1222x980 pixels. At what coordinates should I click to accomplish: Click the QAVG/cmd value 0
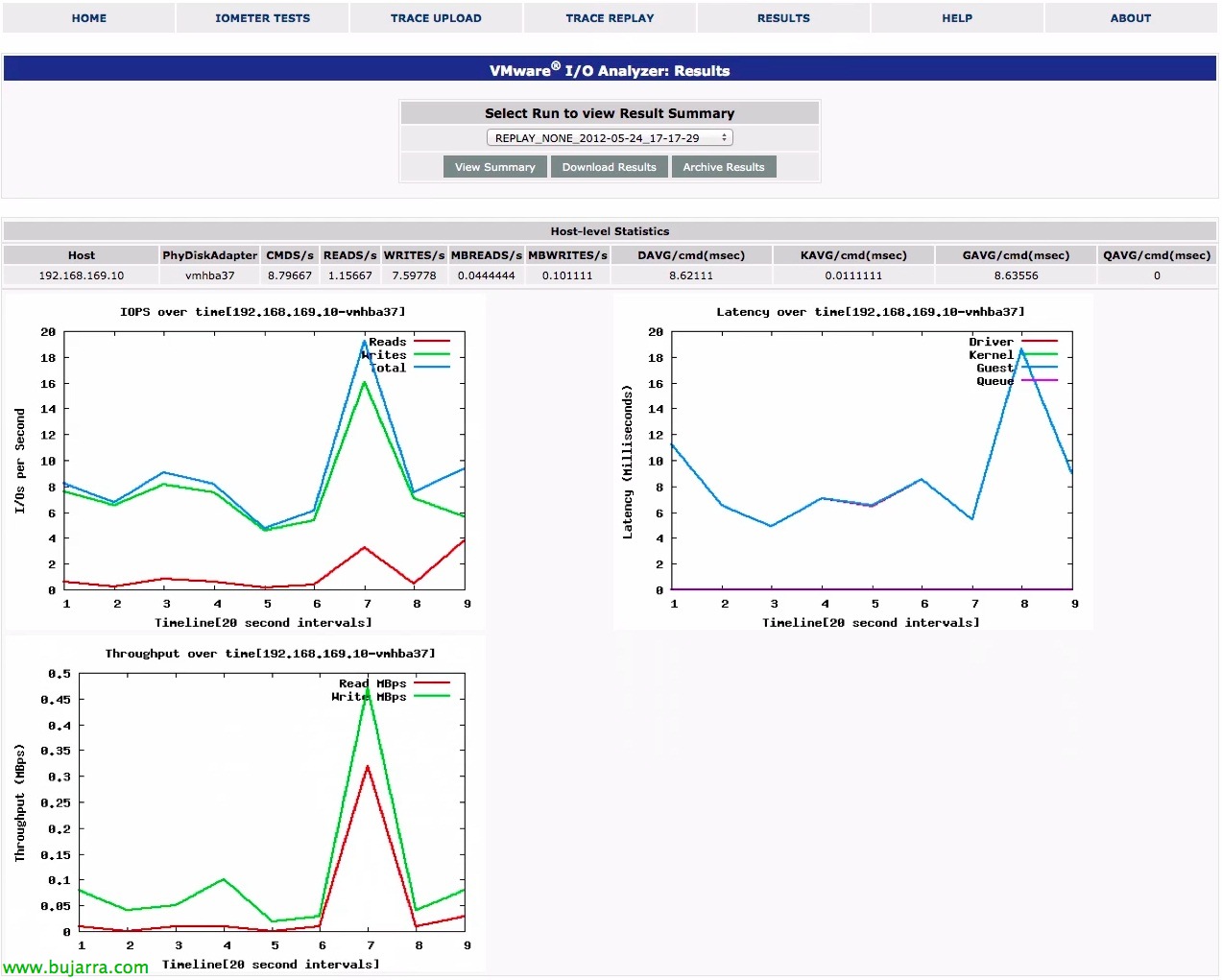coord(1157,275)
